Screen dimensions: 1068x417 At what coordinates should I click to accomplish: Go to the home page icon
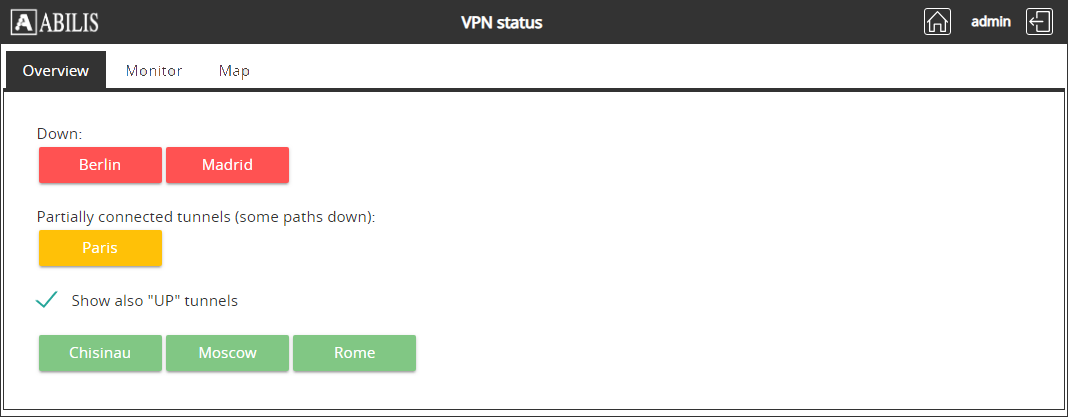pyautogui.click(x=937, y=22)
